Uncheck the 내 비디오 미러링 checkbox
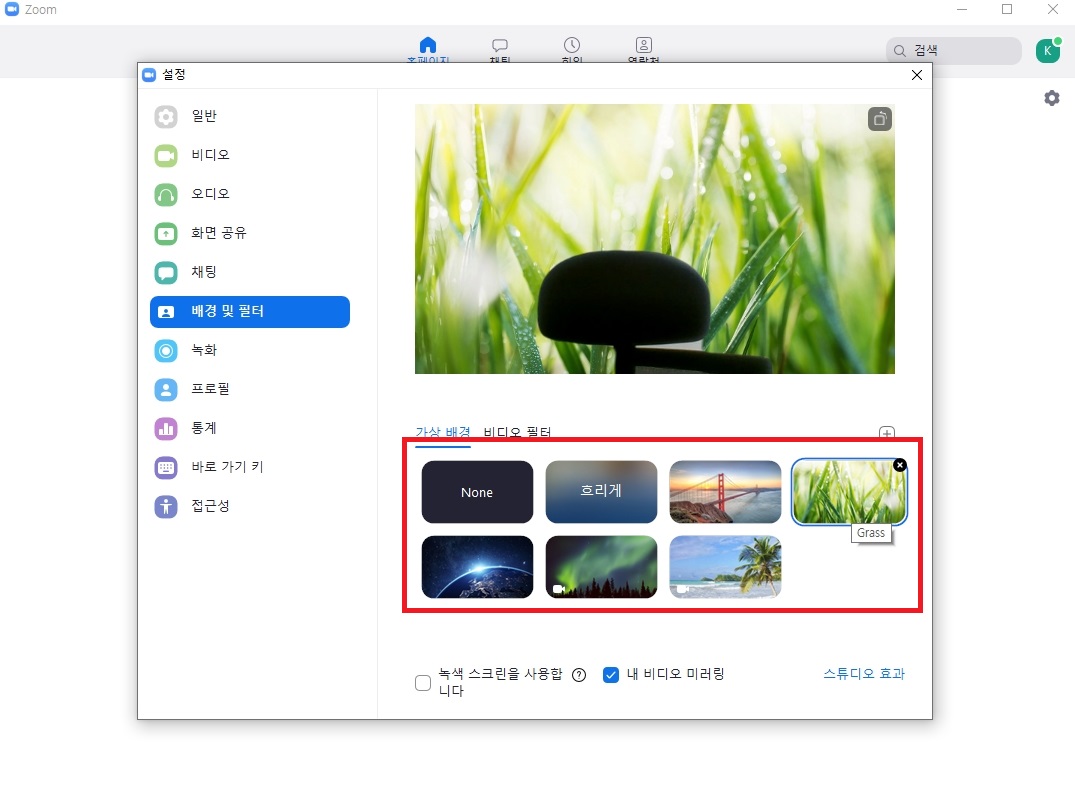The height and width of the screenshot is (802, 1075). click(x=611, y=675)
